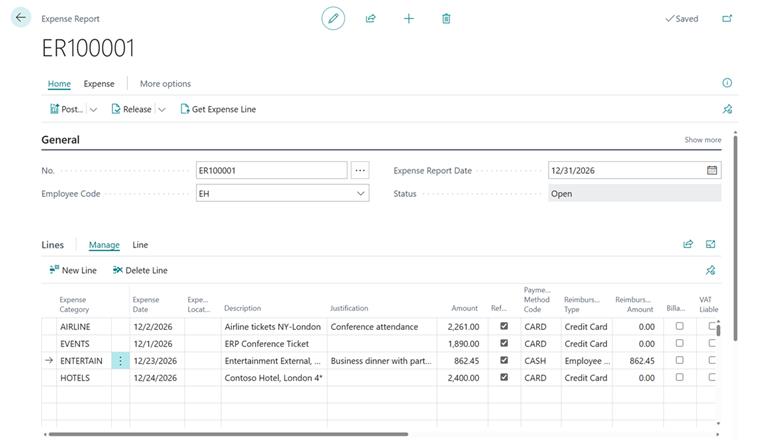Open calendar picker for Expense Report Date
Screen dimensions: 780x440
click(x=712, y=171)
